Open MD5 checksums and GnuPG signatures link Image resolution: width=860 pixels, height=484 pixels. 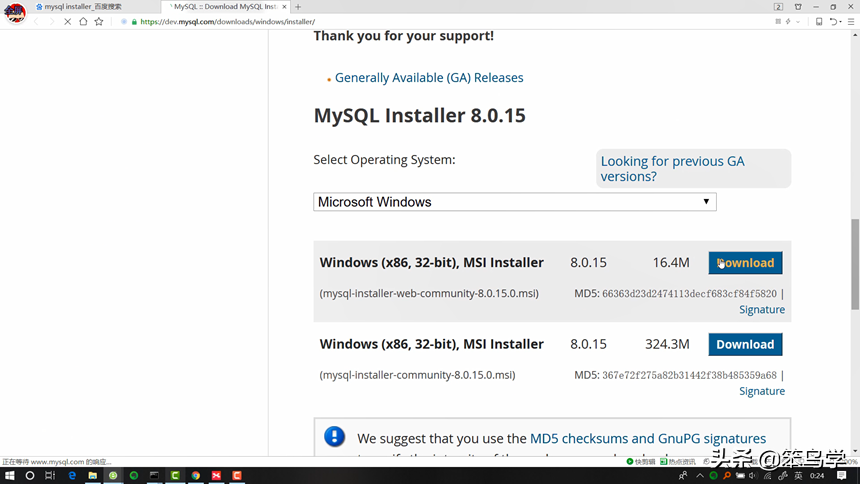point(648,438)
